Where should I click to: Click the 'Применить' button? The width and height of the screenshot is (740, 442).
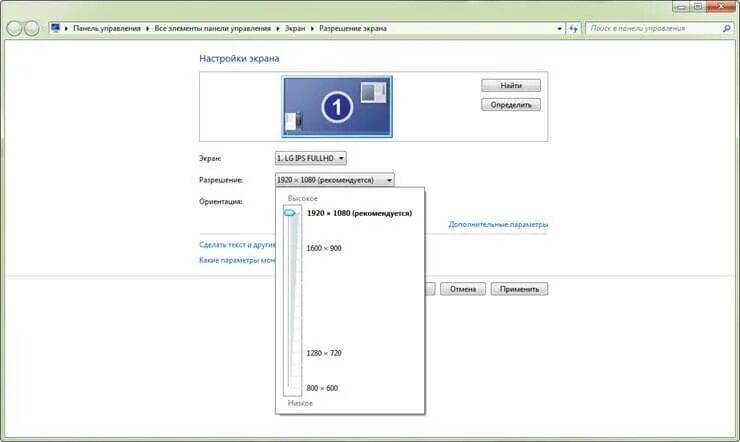coord(519,289)
